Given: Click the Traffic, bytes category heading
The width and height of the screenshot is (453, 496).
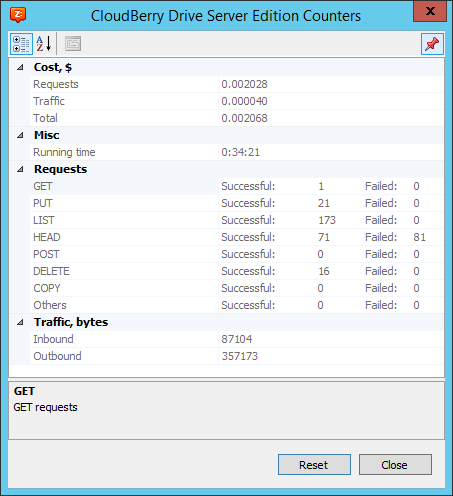Looking at the screenshot, I should 71,322.
